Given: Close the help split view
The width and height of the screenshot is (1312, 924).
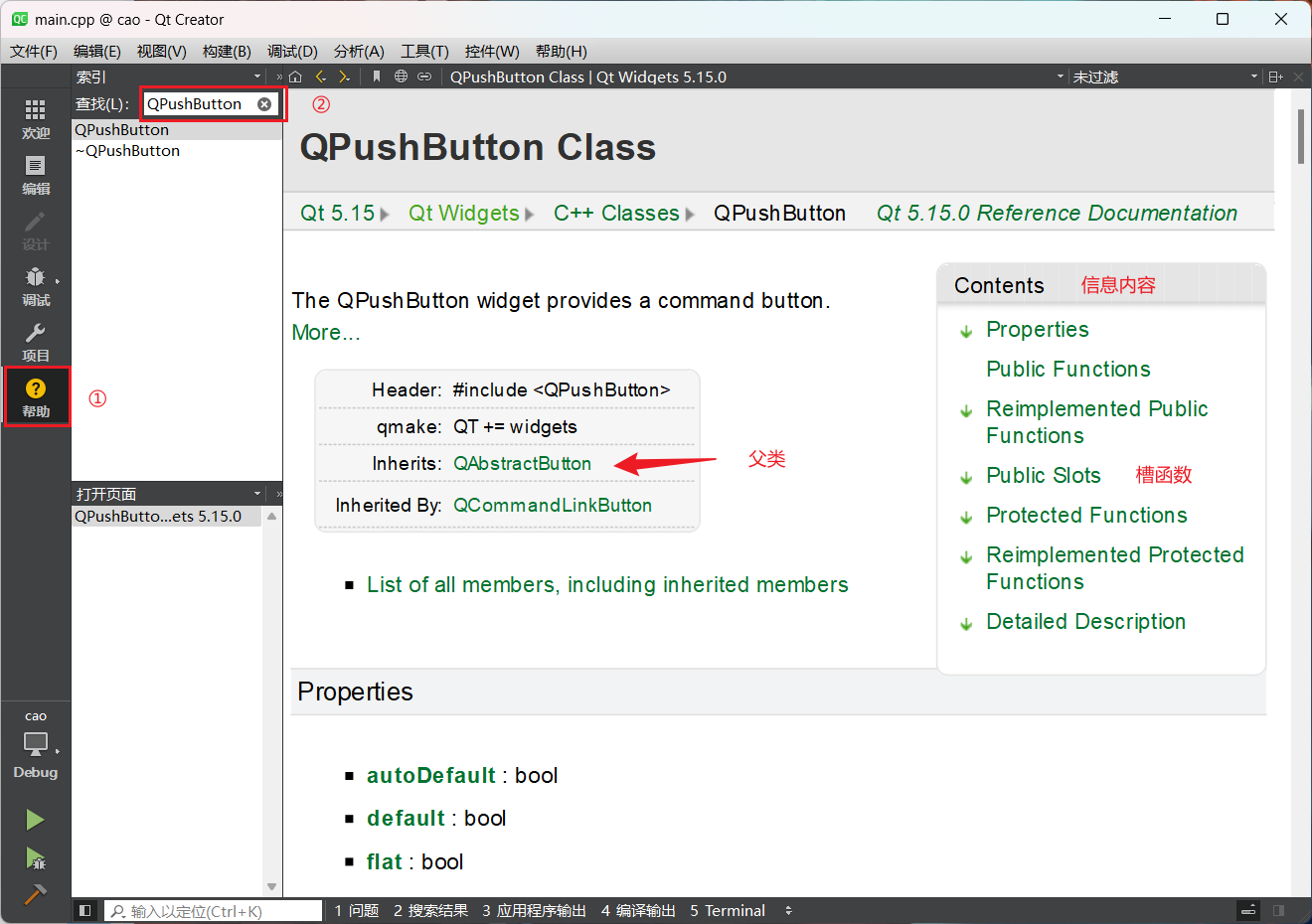Looking at the screenshot, I should point(1299,77).
